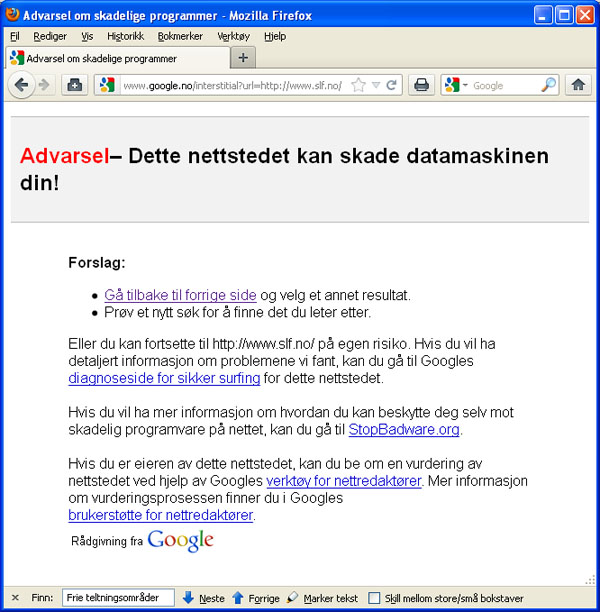Click the Firefox icon in title bar
600x612 pixels.
click(x=12, y=14)
